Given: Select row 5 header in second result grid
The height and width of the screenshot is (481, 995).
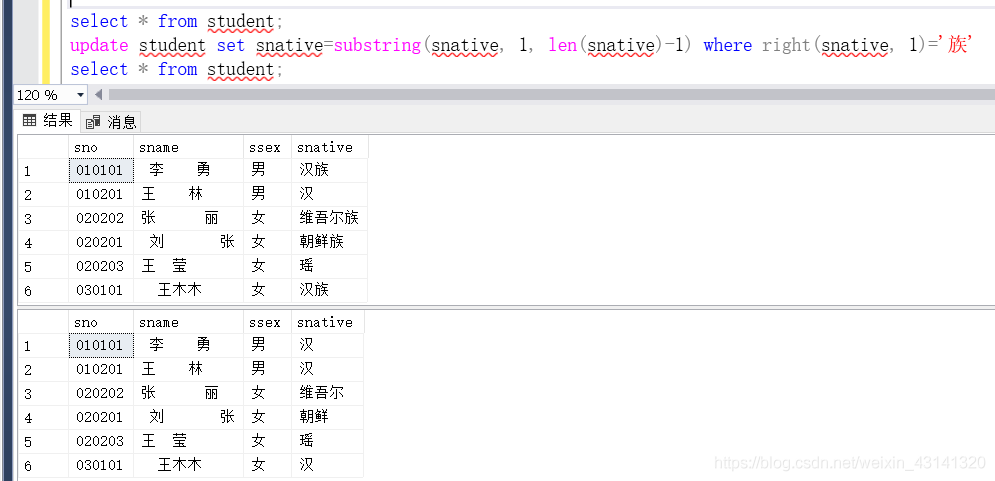Looking at the screenshot, I should (x=42, y=441).
